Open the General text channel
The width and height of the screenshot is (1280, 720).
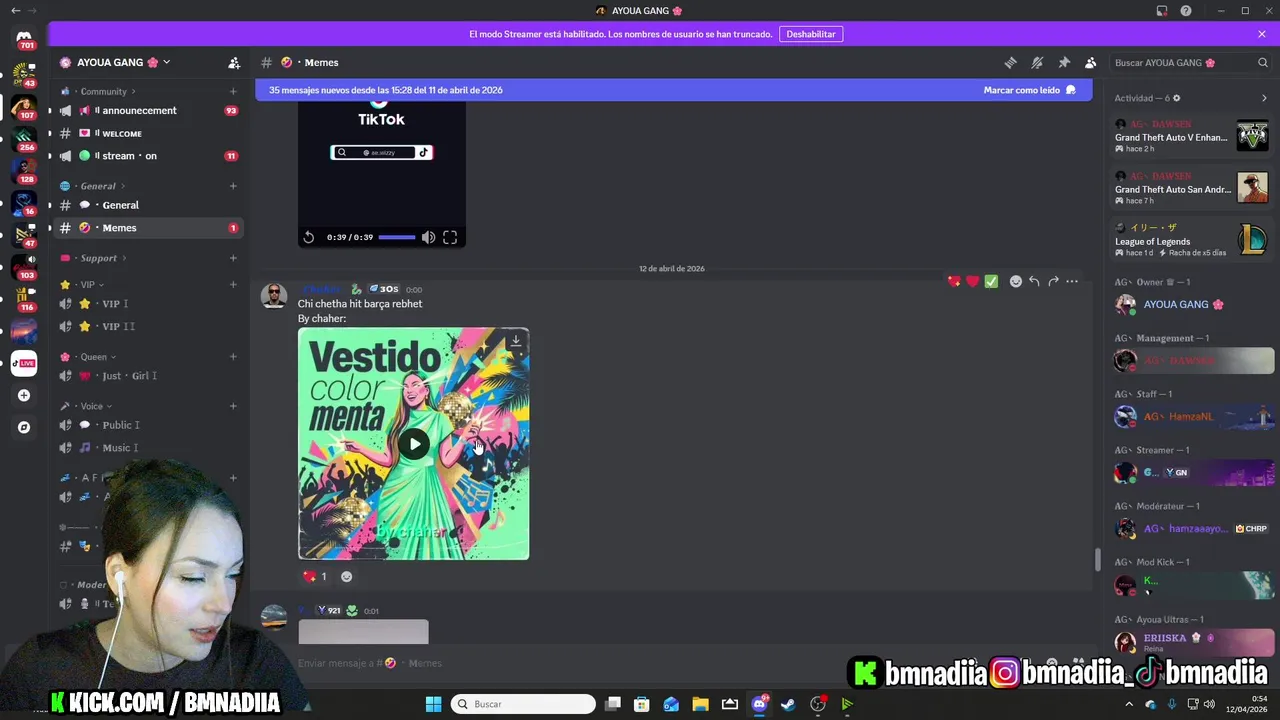tap(149, 205)
